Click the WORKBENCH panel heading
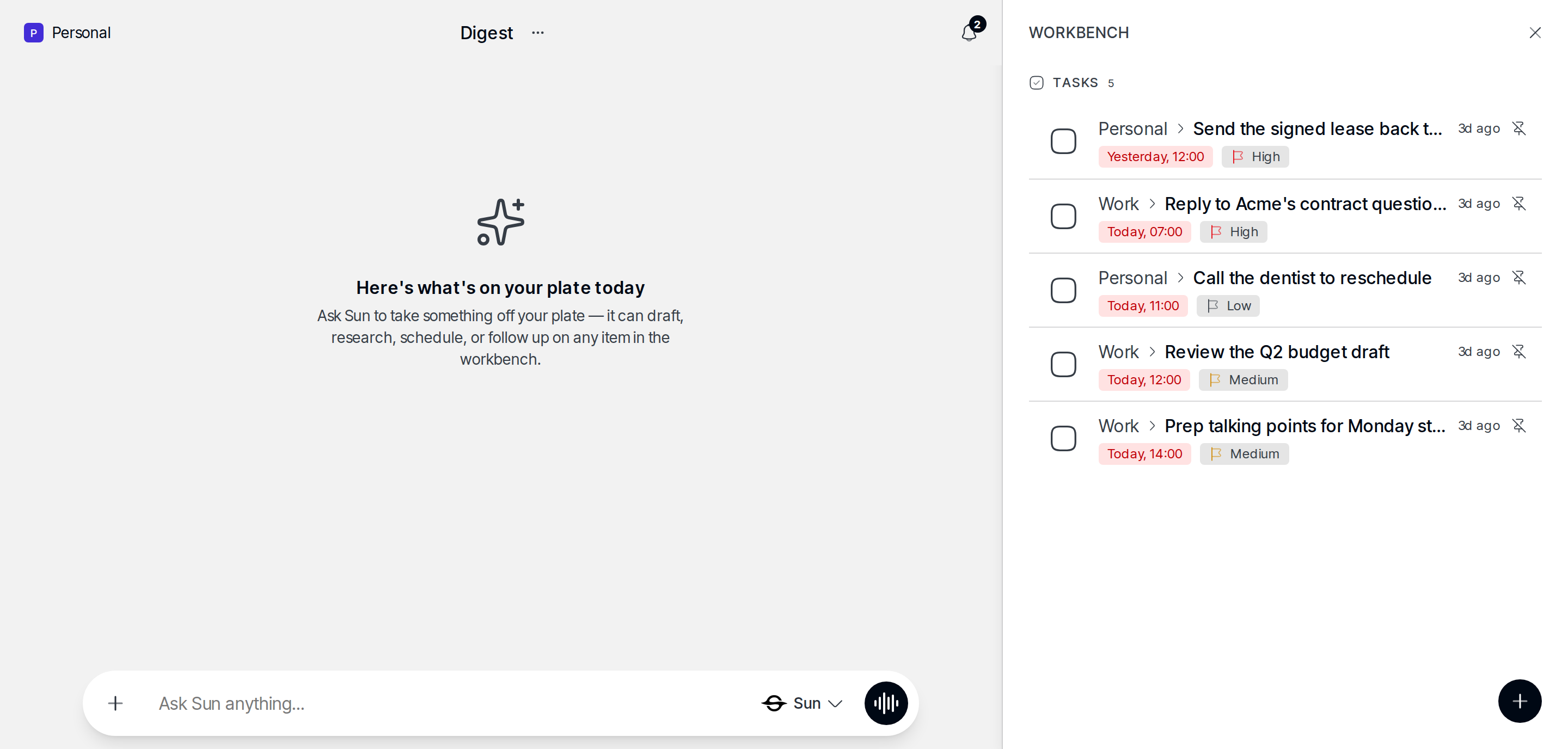Screen dimensions: 1568x749 tap(1079, 33)
